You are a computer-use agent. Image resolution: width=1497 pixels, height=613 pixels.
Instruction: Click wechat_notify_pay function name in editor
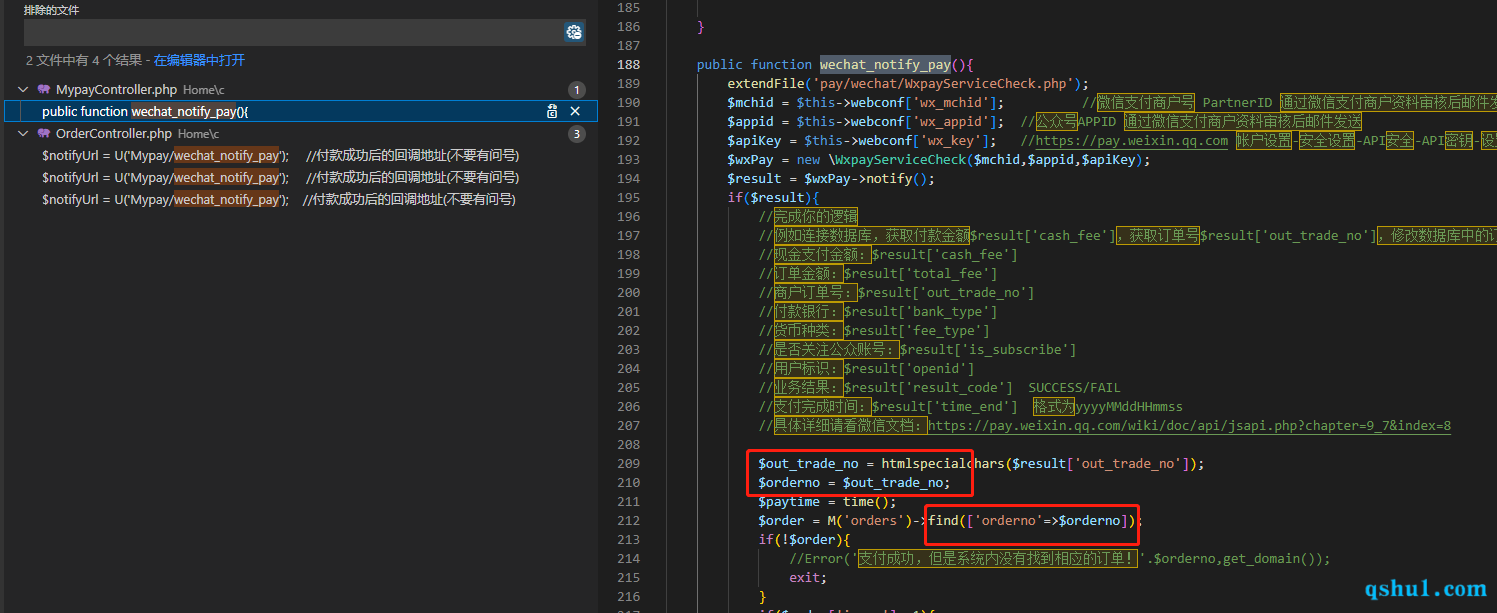pyautogui.click(x=884, y=65)
